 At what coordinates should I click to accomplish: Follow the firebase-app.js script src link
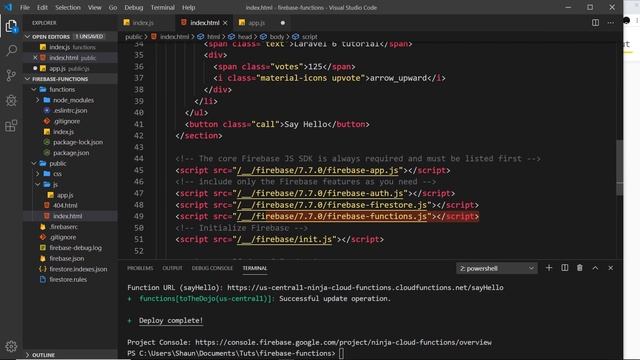point(318,170)
